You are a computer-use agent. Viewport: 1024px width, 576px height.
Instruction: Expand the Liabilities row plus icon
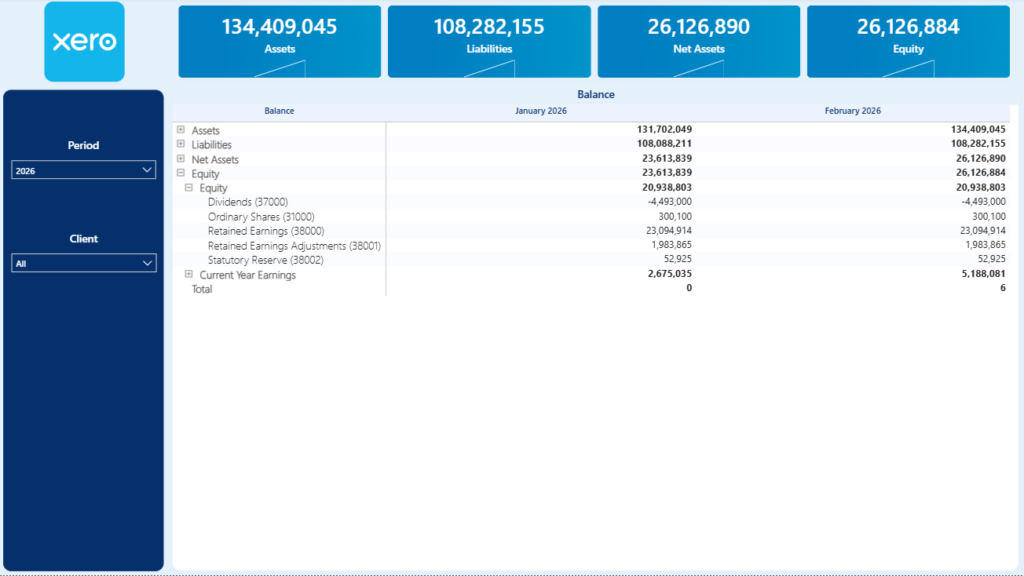(x=181, y=144)
